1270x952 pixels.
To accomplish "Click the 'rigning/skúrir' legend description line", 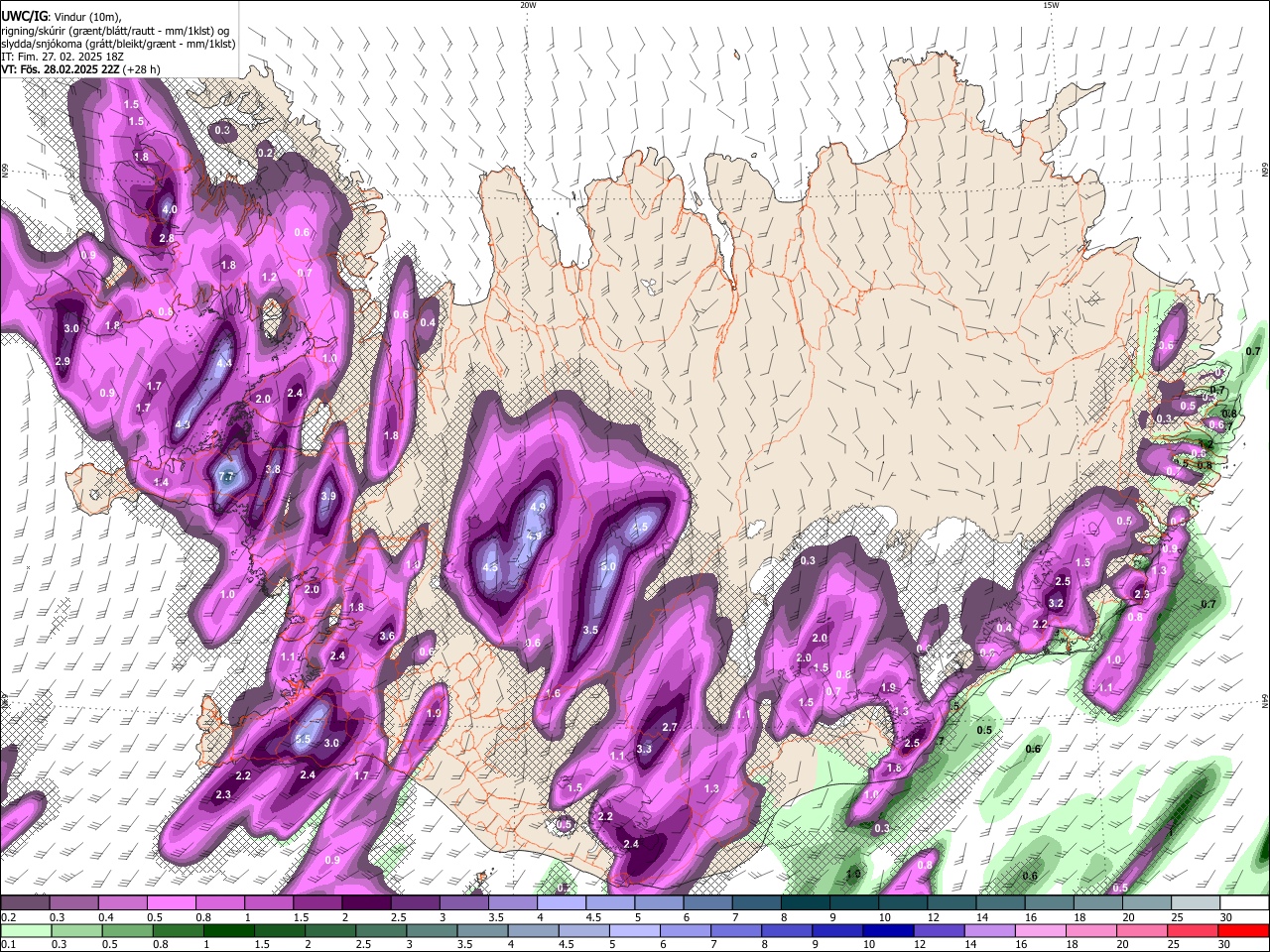I will [x=114, y=31].
